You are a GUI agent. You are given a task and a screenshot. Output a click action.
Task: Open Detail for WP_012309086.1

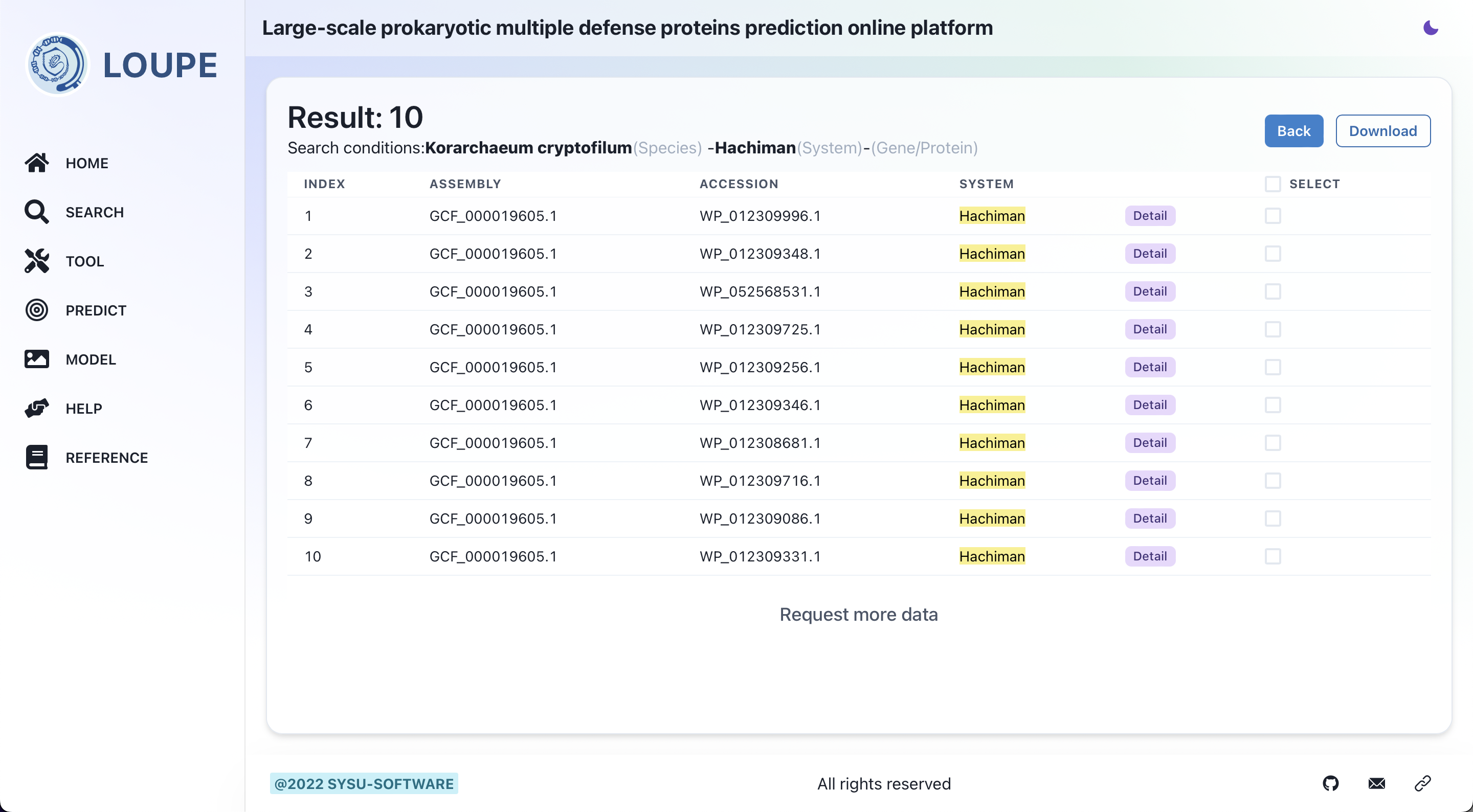click(1150, 518)
